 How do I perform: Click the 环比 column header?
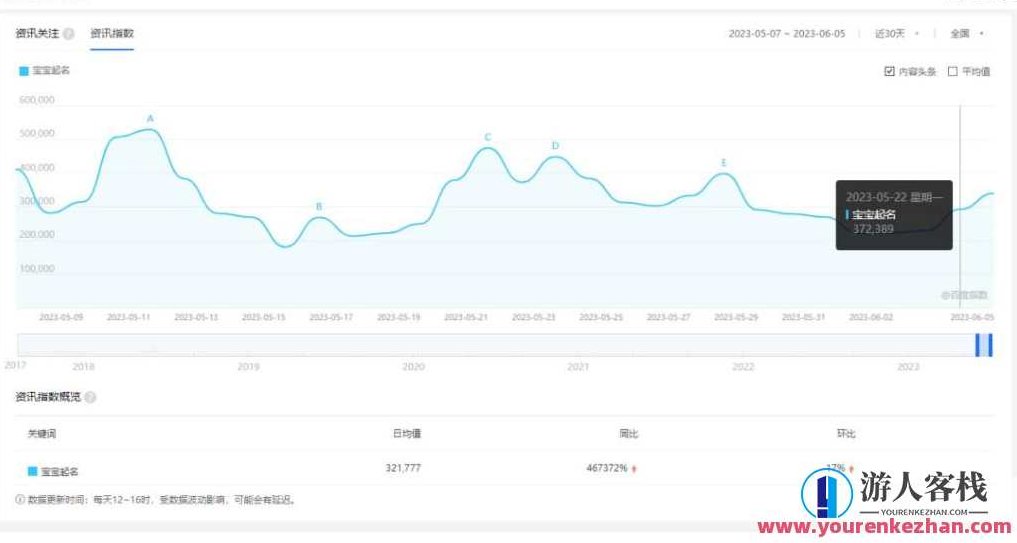coord(846,433)
